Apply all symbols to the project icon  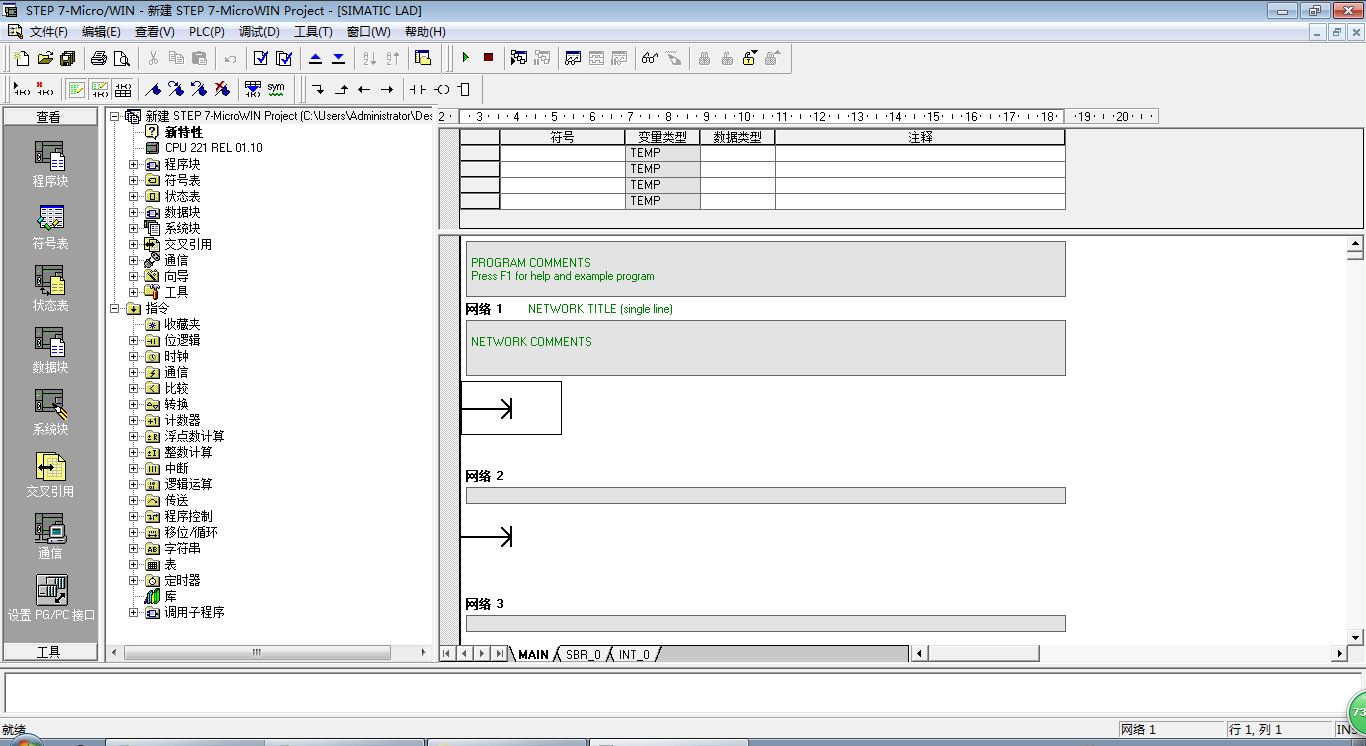tap(253, 89)
